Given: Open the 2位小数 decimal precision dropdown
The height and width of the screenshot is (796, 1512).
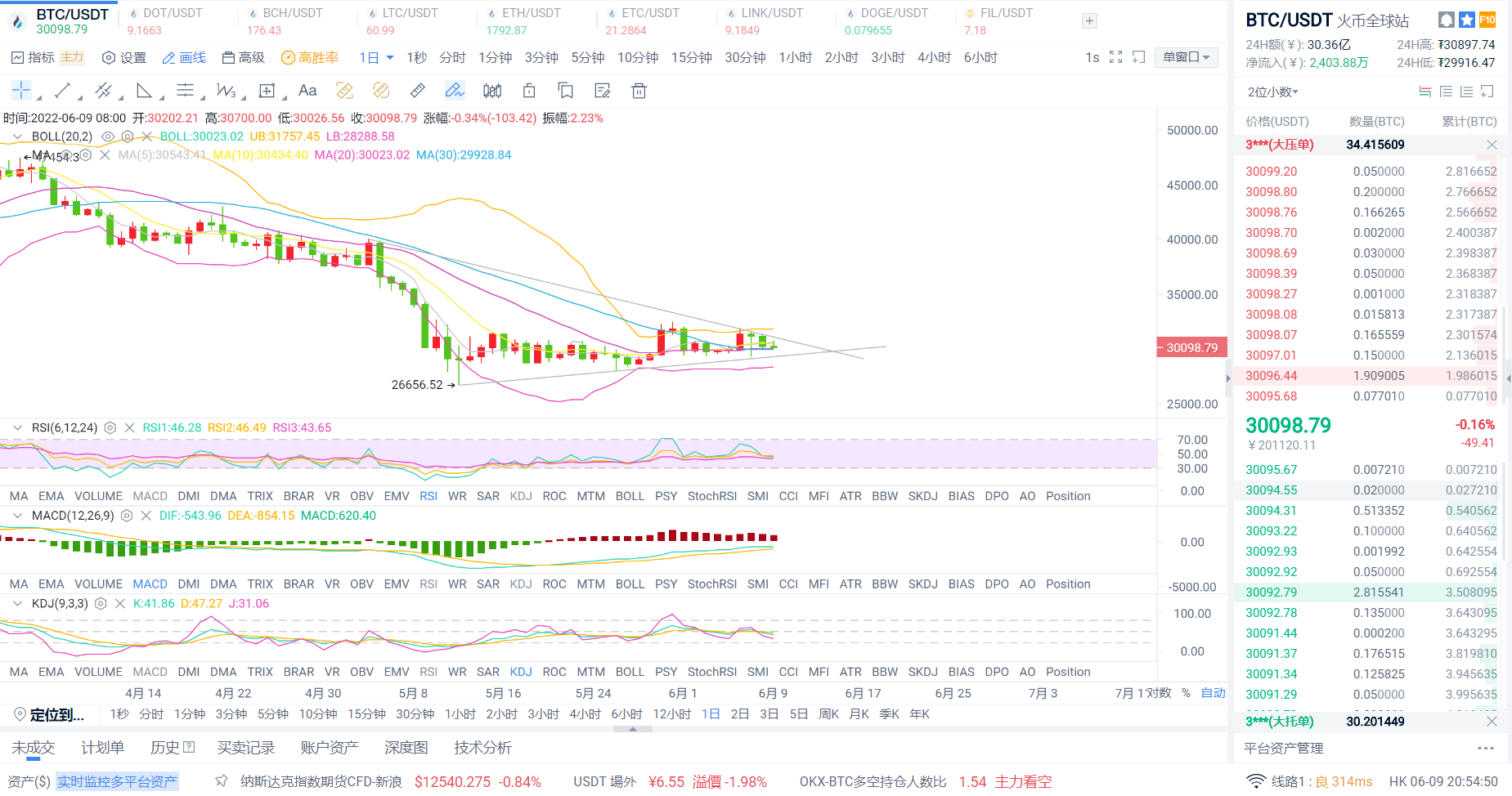Looking at the screenshot, I should coord(1273,92).
